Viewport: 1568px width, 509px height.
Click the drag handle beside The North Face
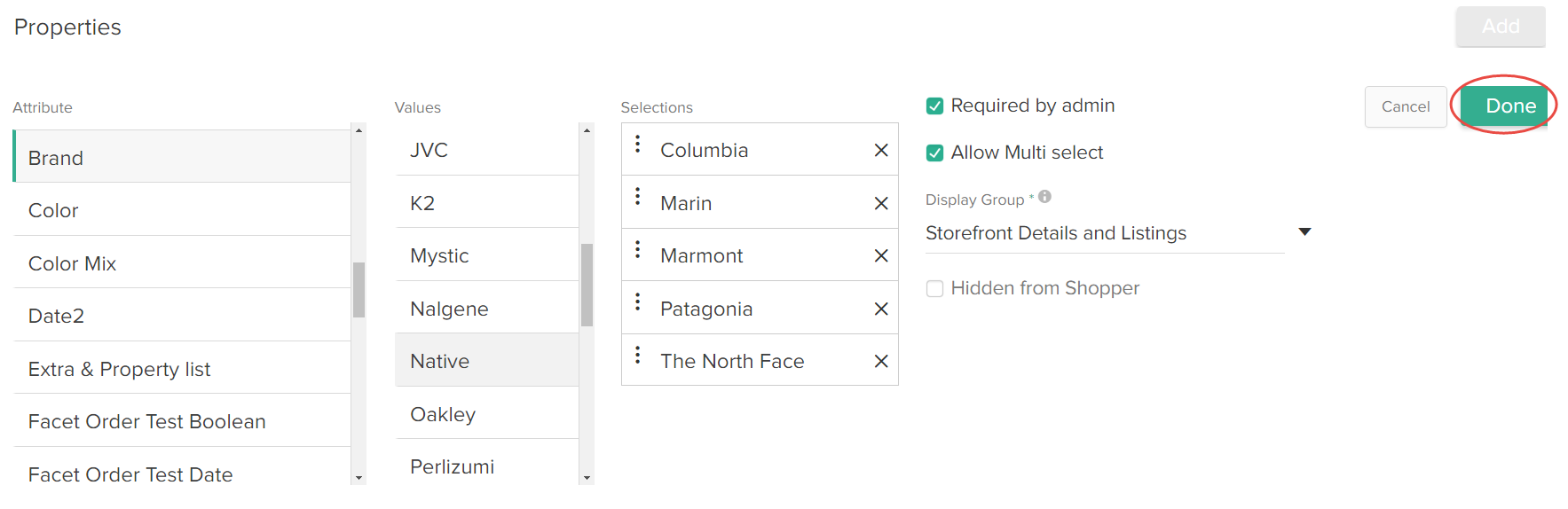point(637,355)
